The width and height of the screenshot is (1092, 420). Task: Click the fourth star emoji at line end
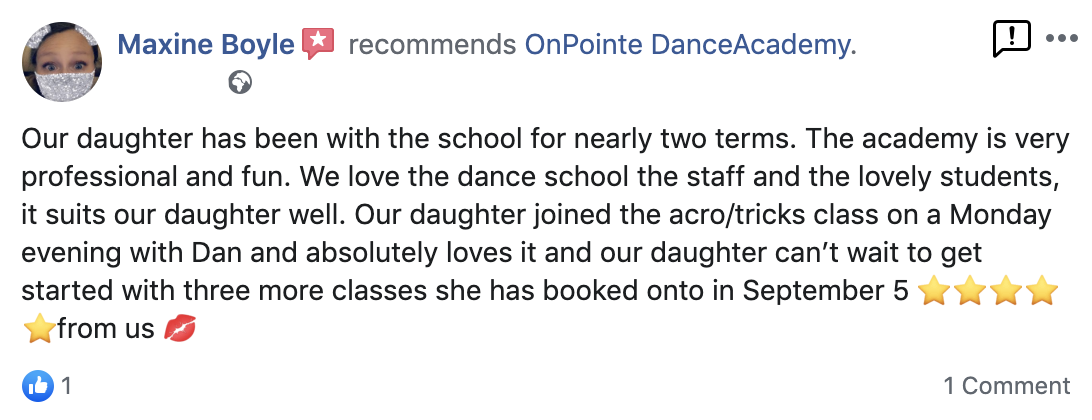(x=1042, y=292)
